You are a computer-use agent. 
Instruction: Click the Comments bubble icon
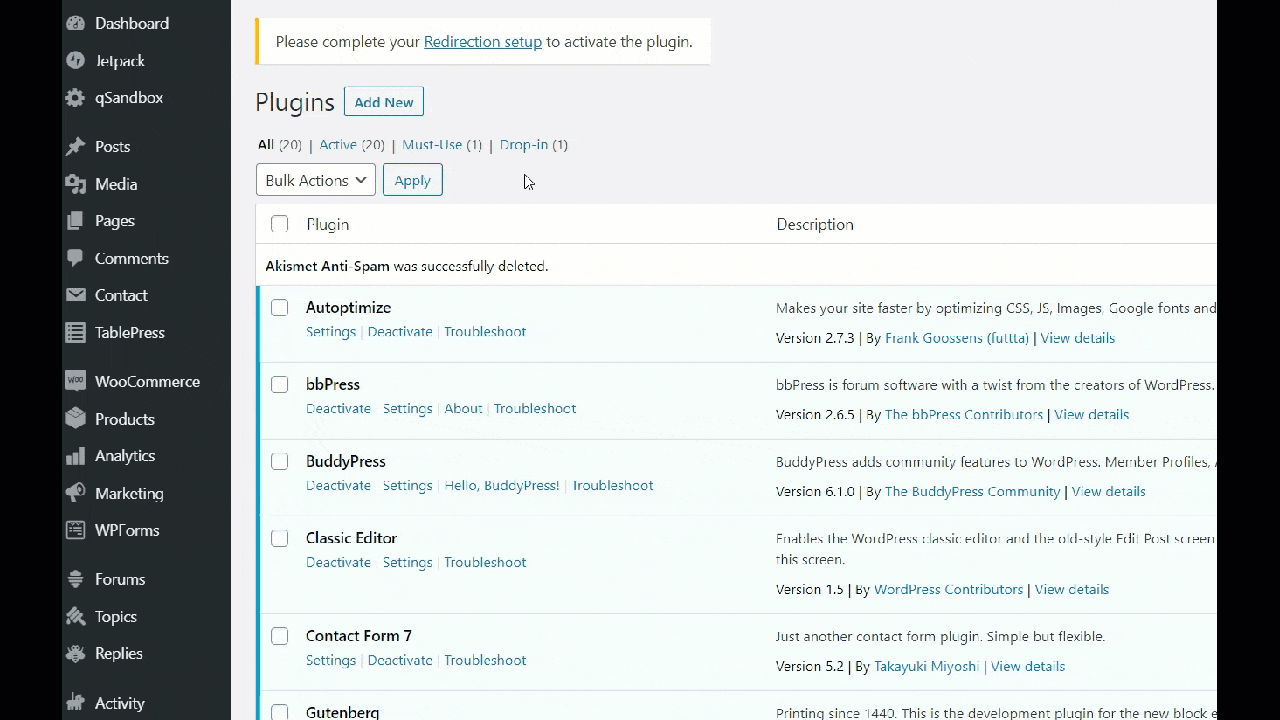[75, 258]
